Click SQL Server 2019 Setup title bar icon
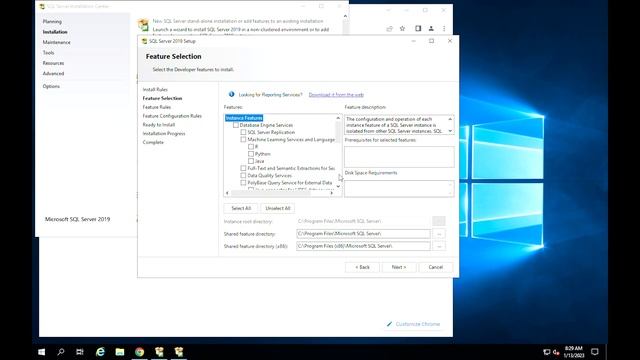Viewport: 640px width, 360px height. tap(144, 41)
